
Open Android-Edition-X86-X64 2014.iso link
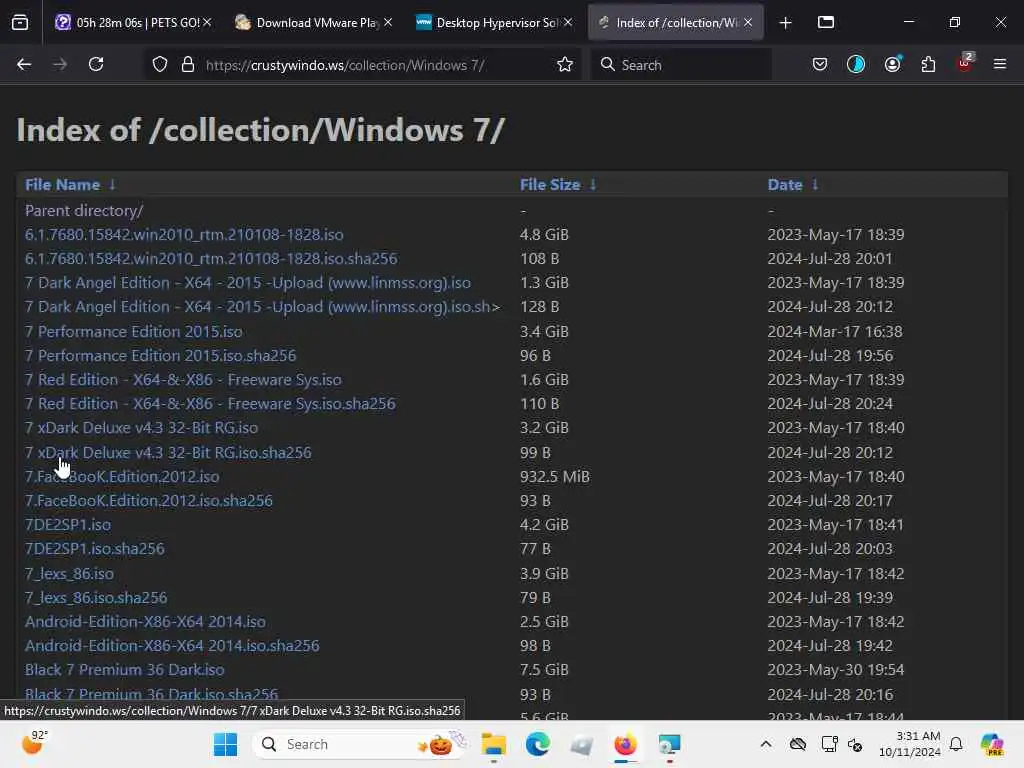[x=145, y=622]
